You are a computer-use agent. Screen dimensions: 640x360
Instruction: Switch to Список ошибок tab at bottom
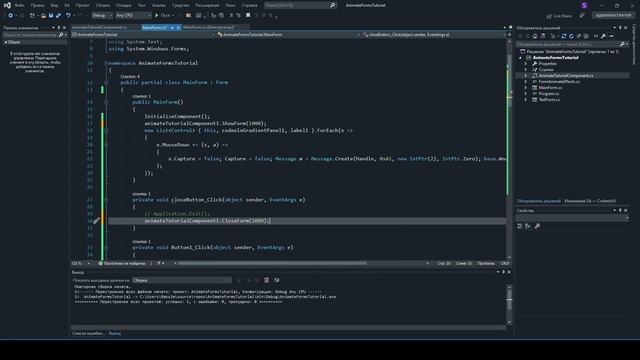pos(87,333)
